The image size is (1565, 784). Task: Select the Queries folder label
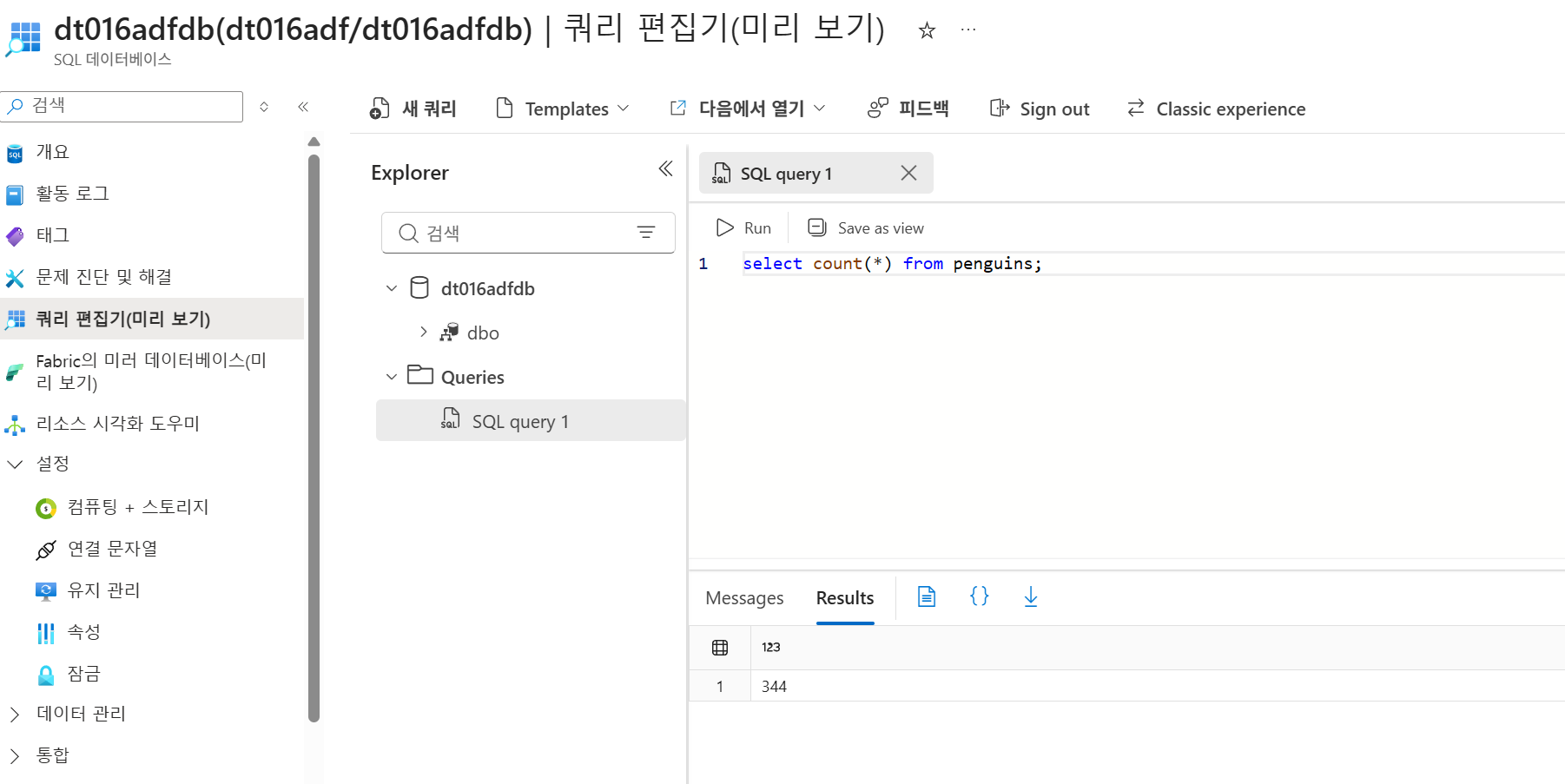pyautogui.click(x=472, y=378)
